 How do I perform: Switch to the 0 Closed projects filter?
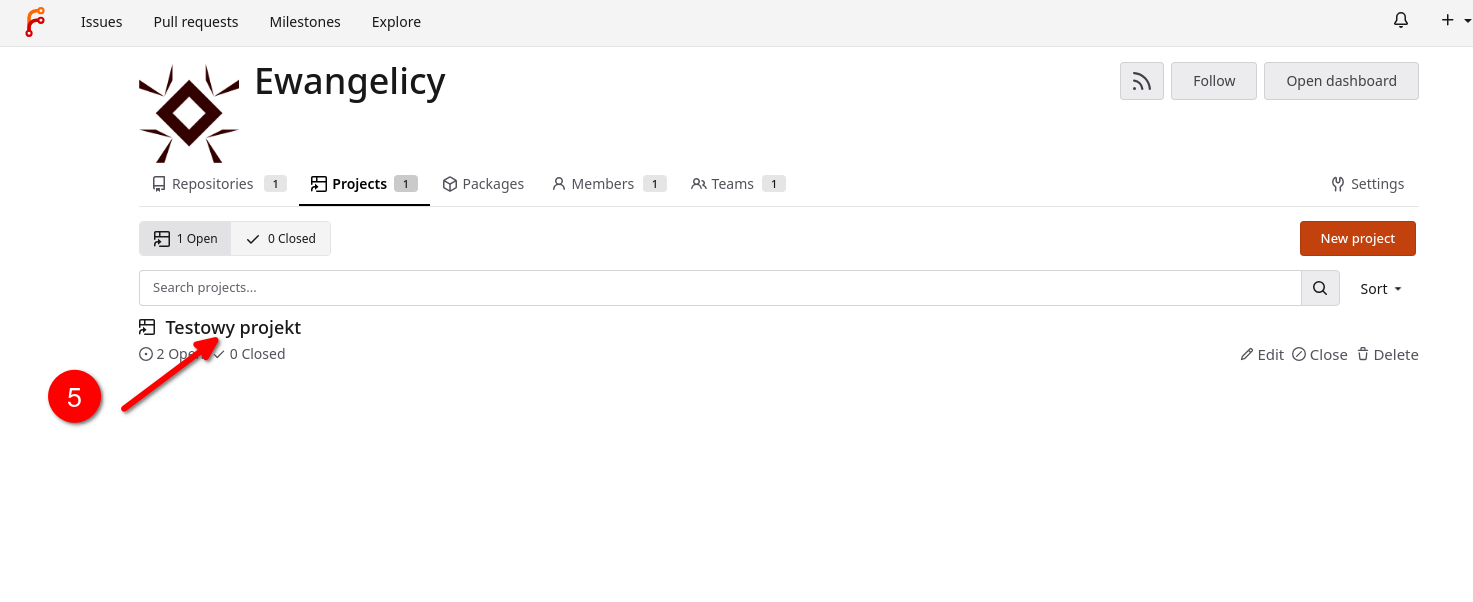pos(281,239)
